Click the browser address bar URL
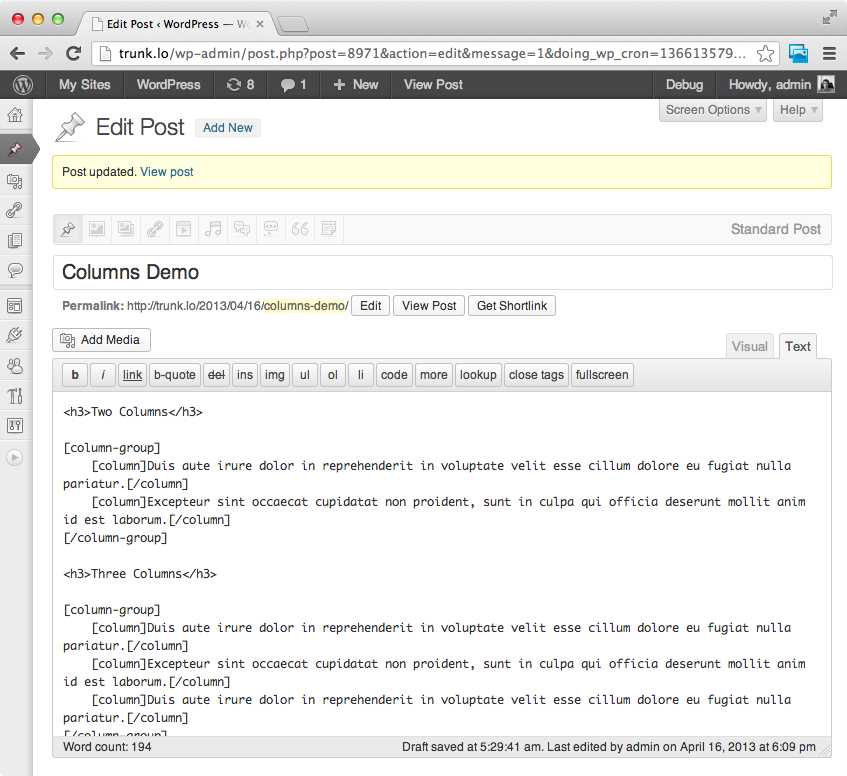This screenshot has height=776, width=847. click(x=431, y=53)
